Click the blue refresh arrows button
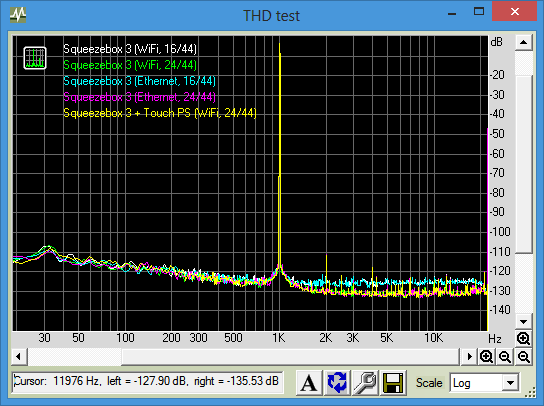This screenshot has width=544, height=406. click(337, 382)
